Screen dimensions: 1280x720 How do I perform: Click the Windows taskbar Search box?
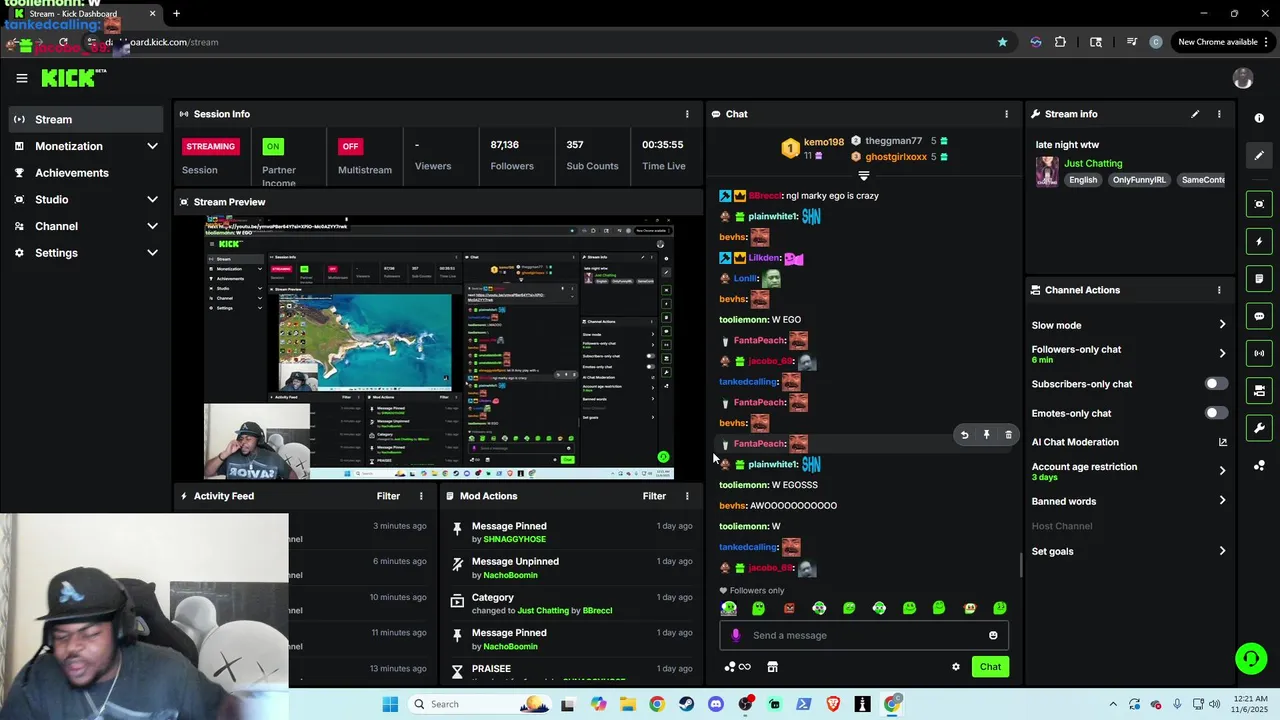click(480, 704)
